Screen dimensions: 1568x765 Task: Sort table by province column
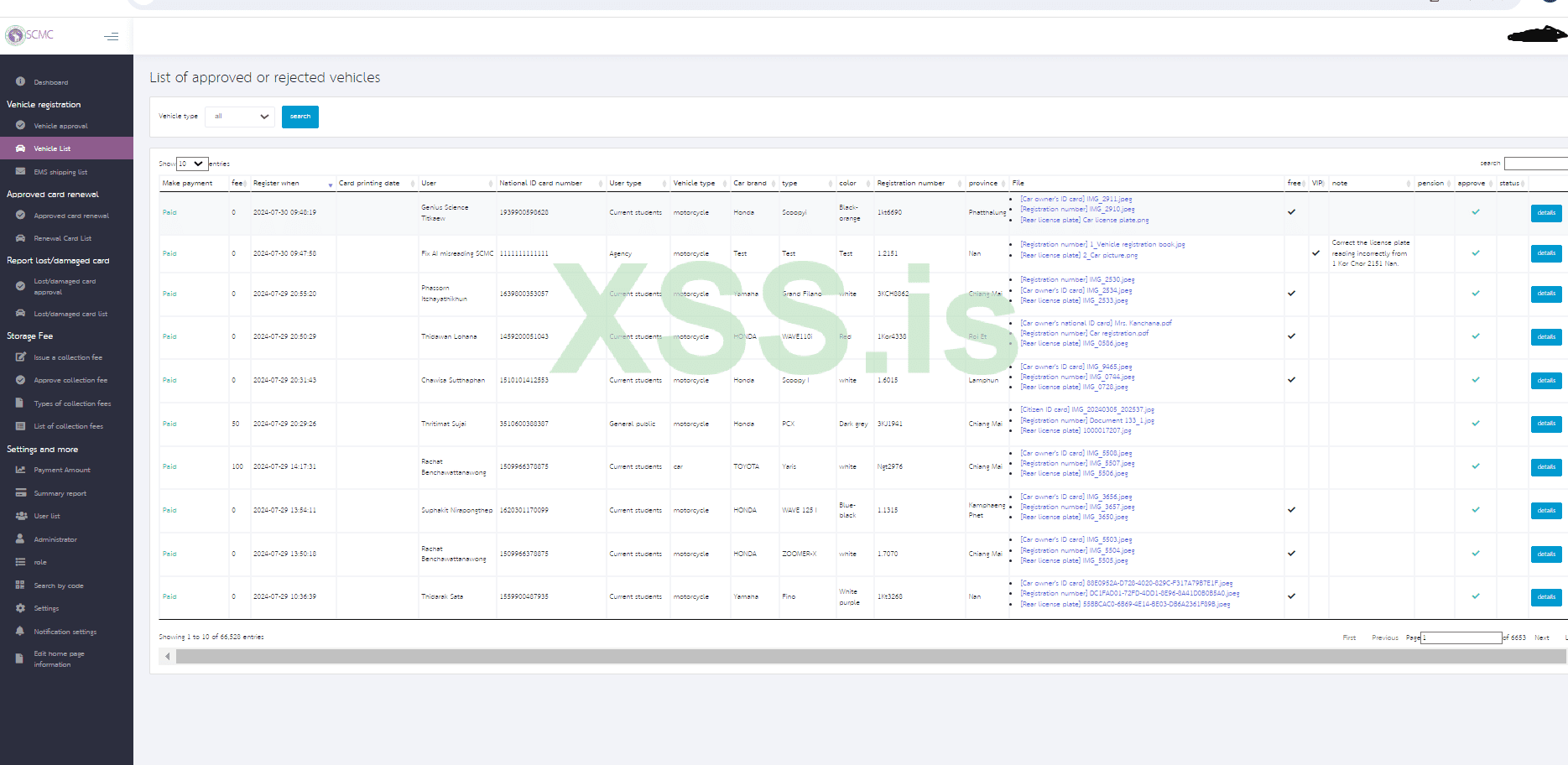coord(987,183)
